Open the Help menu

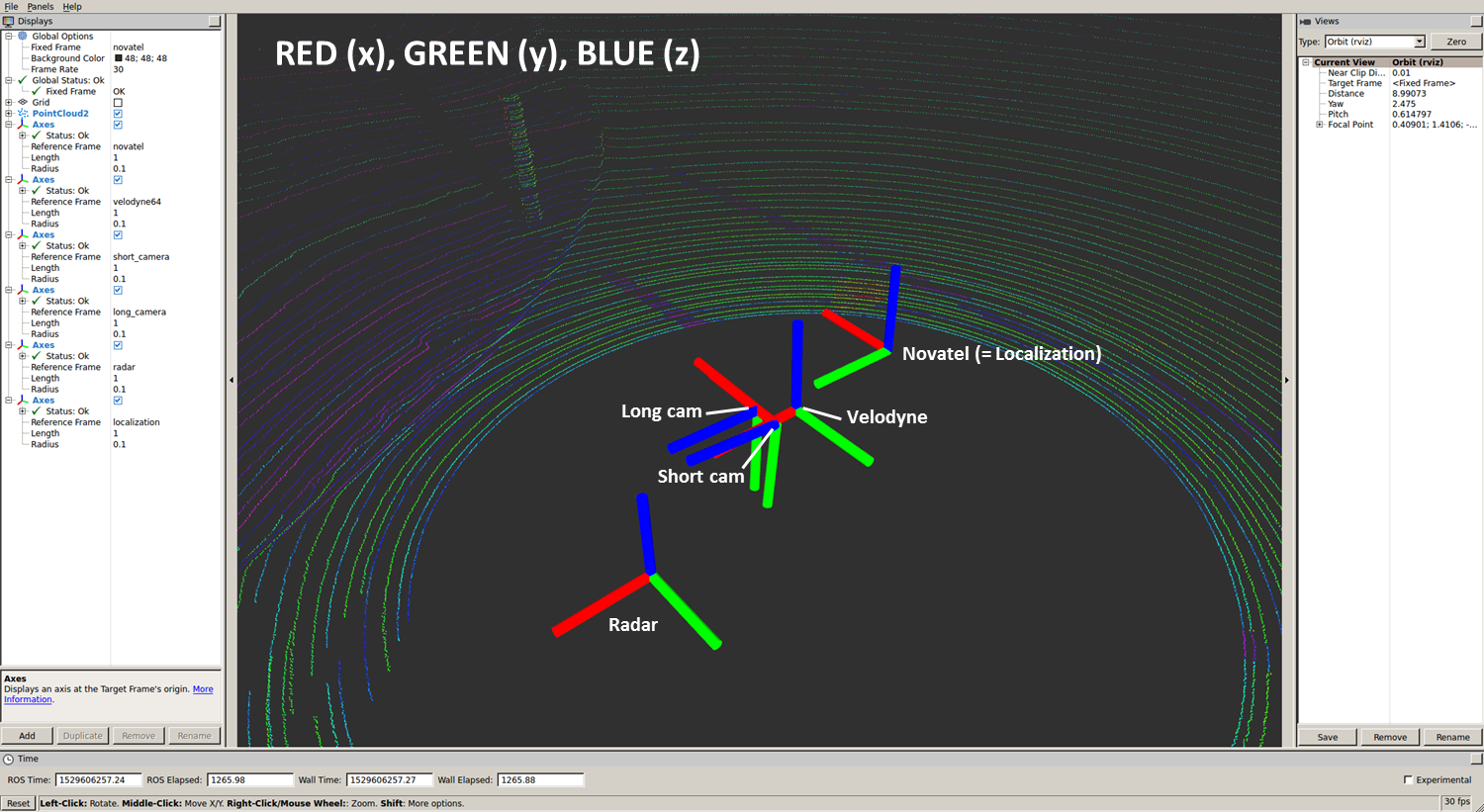(72, 7)
